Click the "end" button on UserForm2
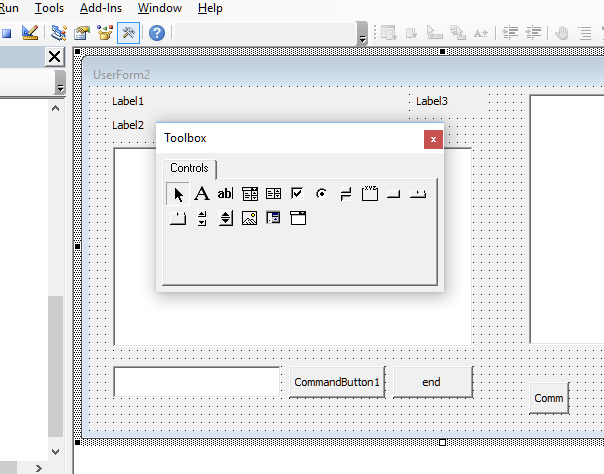 [x=432, y=382]
